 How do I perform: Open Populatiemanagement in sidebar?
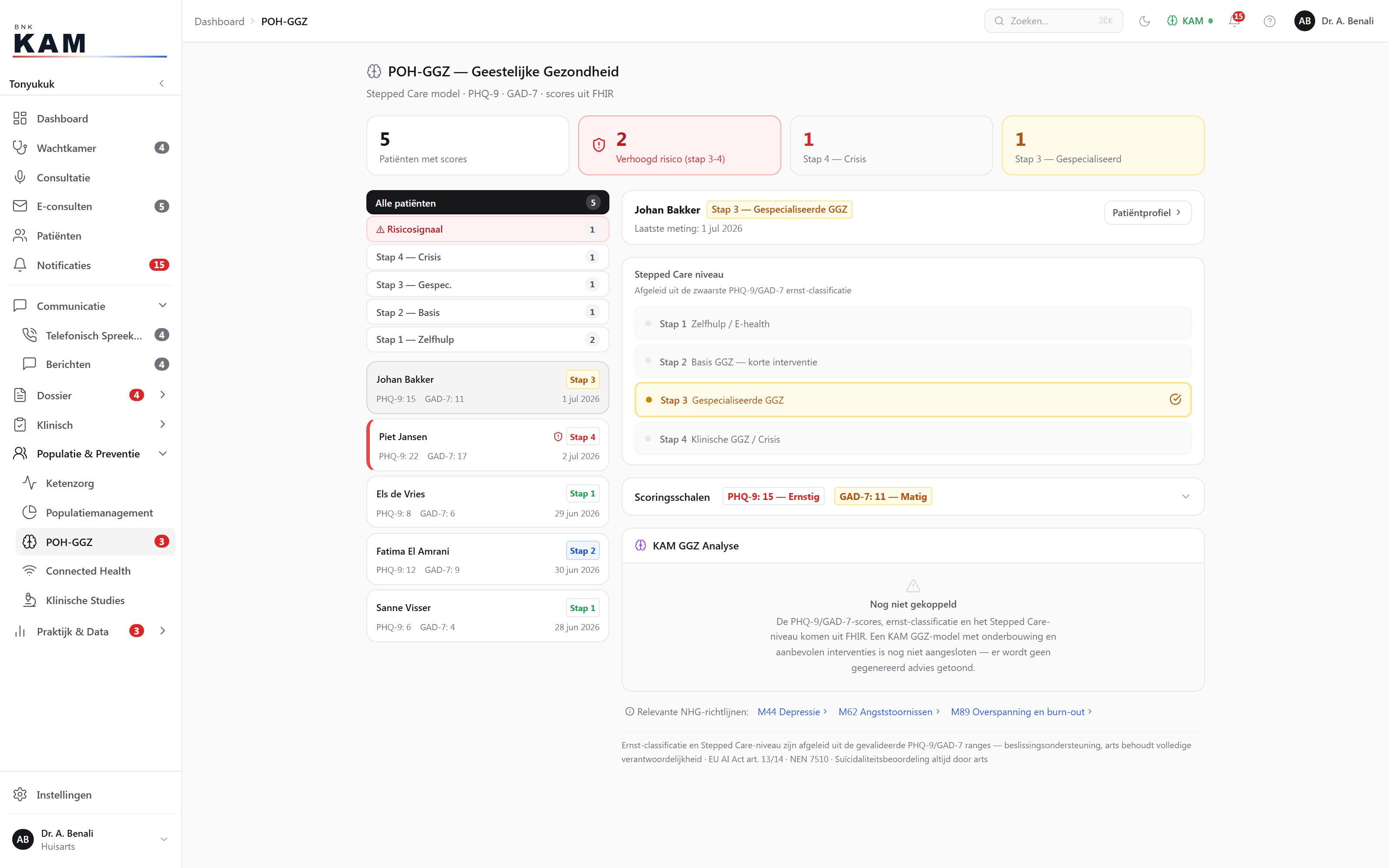(x=95, y=513)
